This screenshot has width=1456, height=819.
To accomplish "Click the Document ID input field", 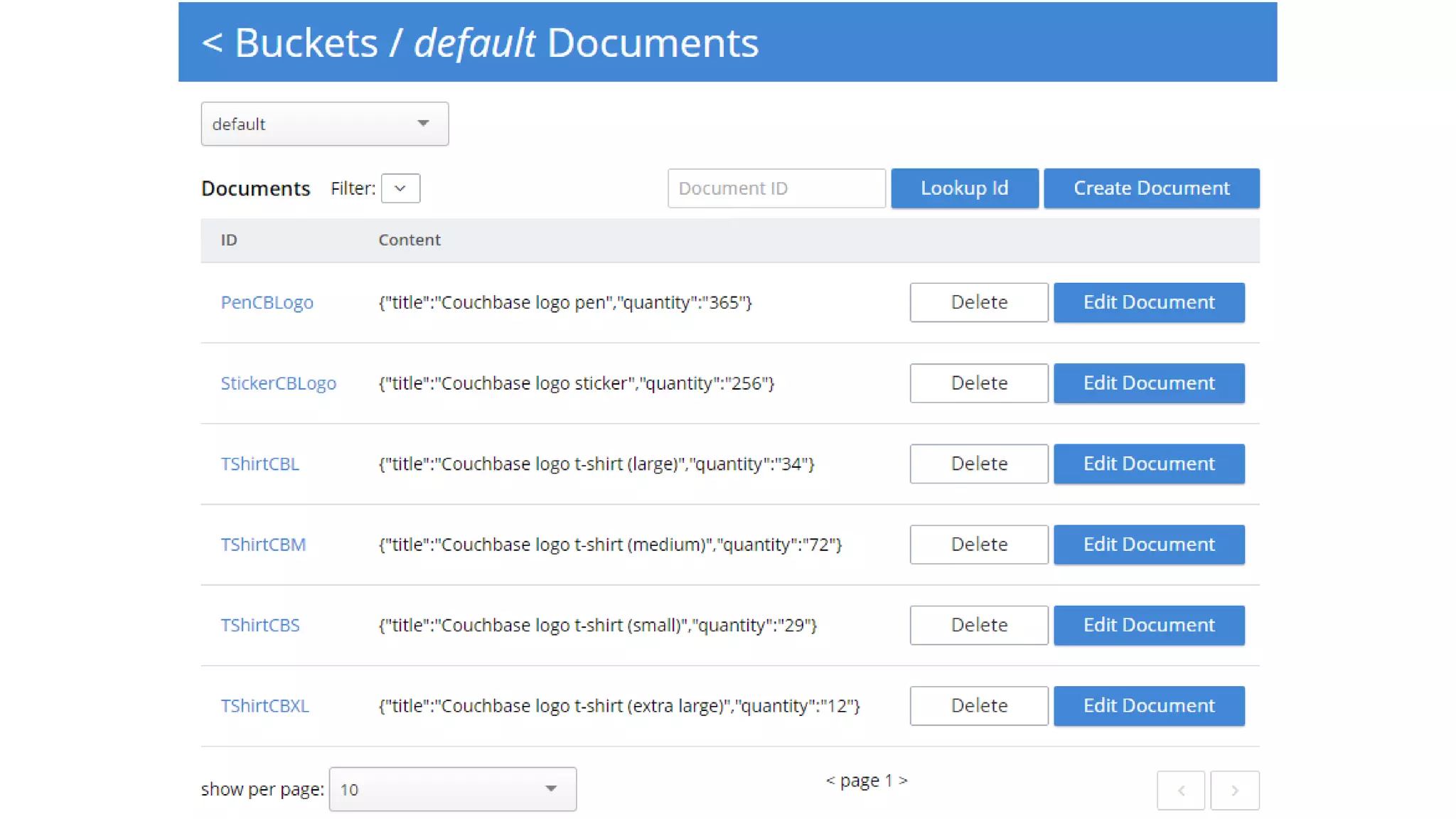I will pos(776,188).
